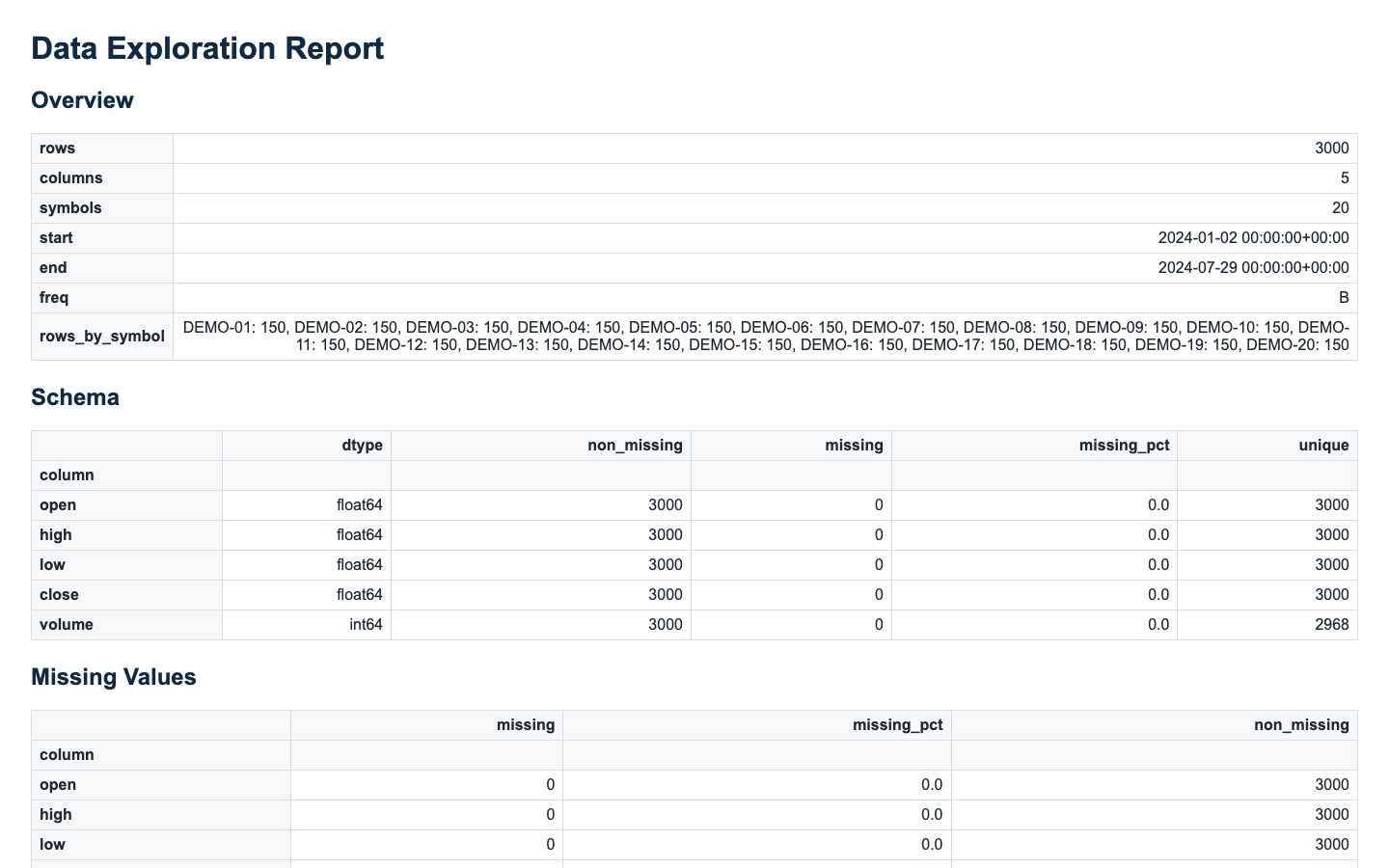Click the "float64" dtype in the close row

360,595
